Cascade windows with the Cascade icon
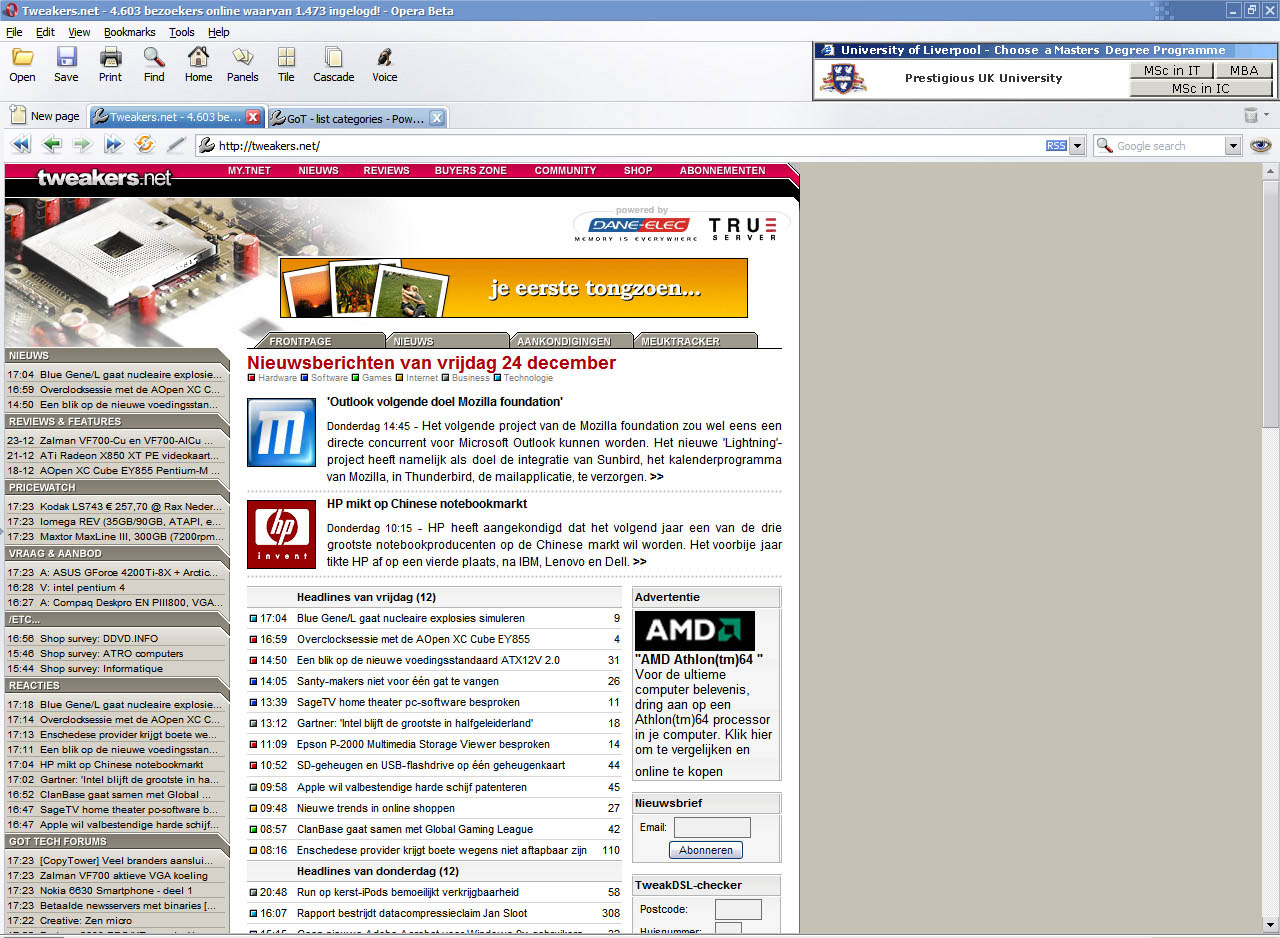Screen dimensions: 1280x938 333,57
